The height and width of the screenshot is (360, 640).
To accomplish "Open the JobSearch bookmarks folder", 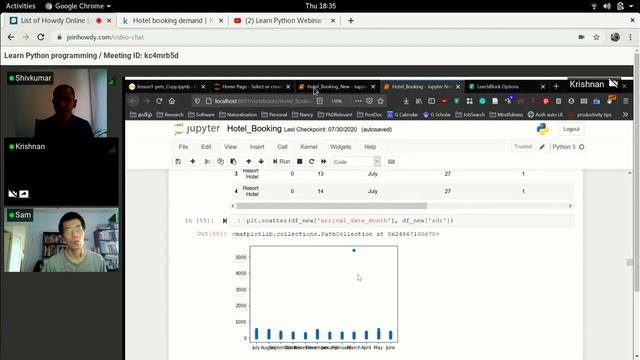I will [x=471, y=115].
